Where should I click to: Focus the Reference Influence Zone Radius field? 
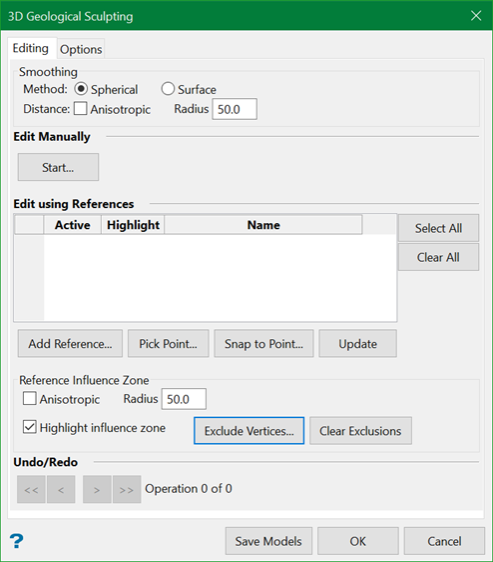click(x=184, y=399)
